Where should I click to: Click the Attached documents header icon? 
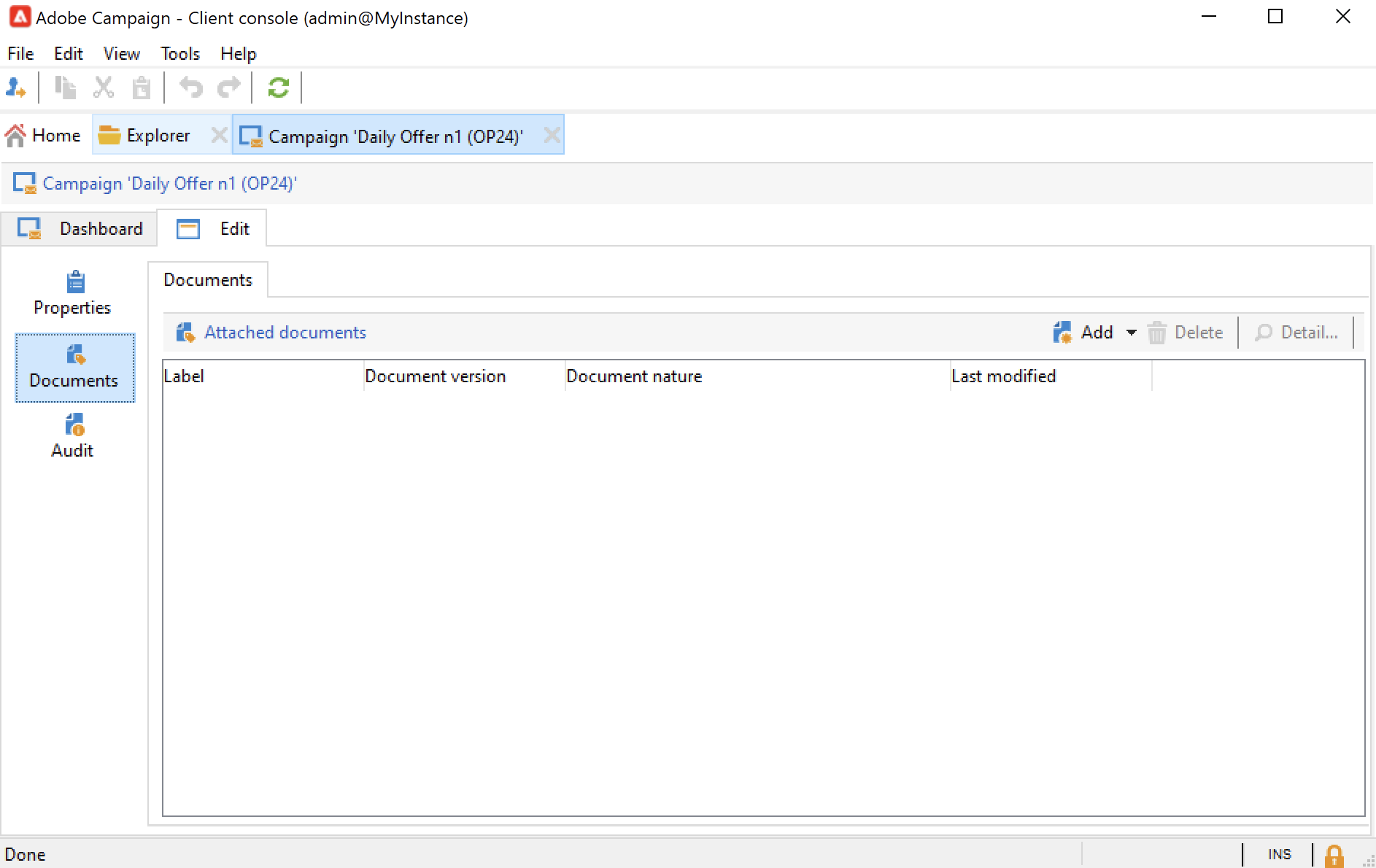click(185, 333)
